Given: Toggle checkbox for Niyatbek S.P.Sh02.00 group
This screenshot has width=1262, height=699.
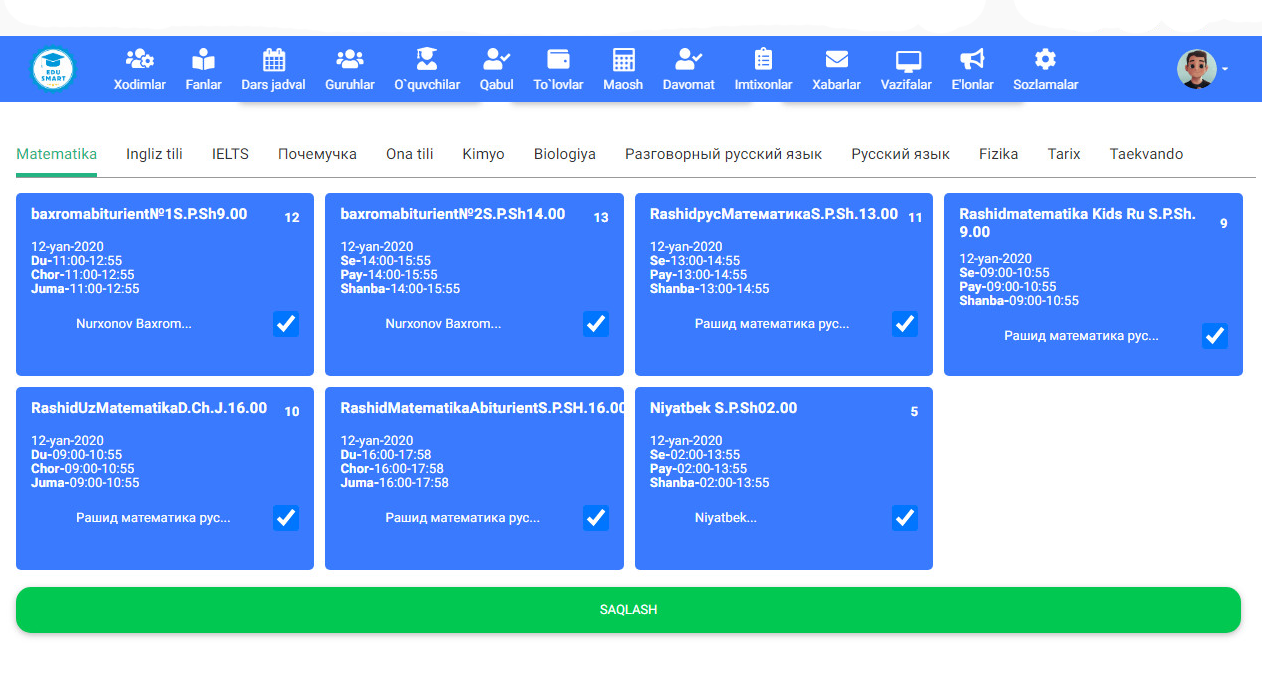Looking at the screenshot, I should 904,518.
